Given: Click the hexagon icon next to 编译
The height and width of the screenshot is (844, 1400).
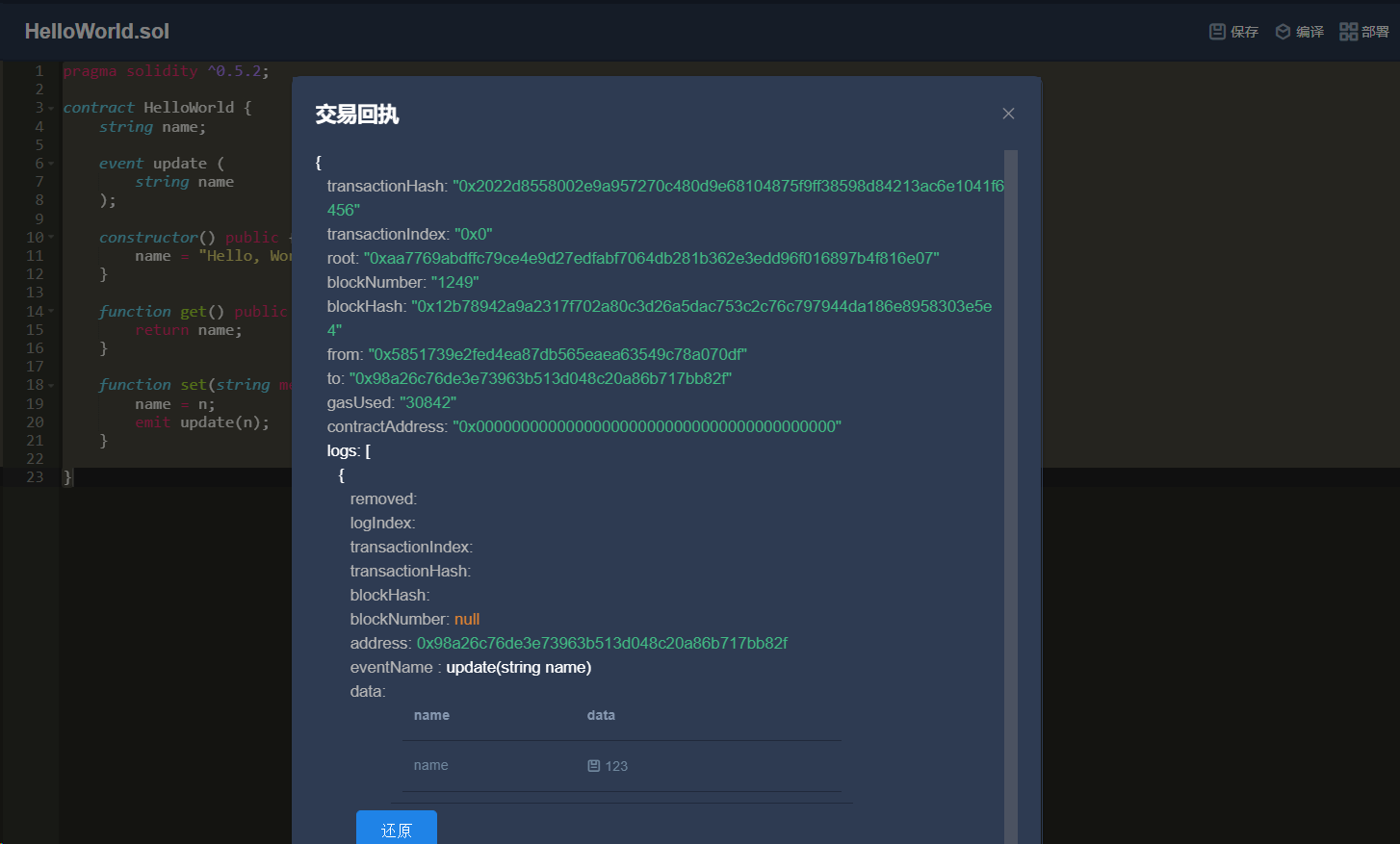Looking at the screenshot, I should coord(1283,30).
